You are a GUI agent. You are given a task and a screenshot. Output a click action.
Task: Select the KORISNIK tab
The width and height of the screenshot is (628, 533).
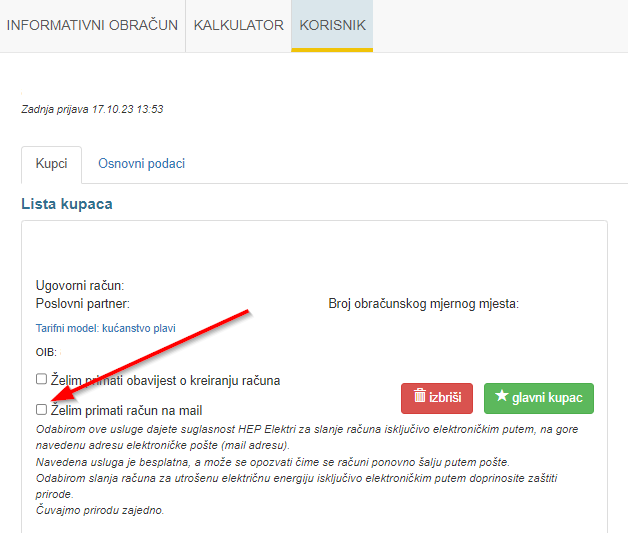(333, 25)
